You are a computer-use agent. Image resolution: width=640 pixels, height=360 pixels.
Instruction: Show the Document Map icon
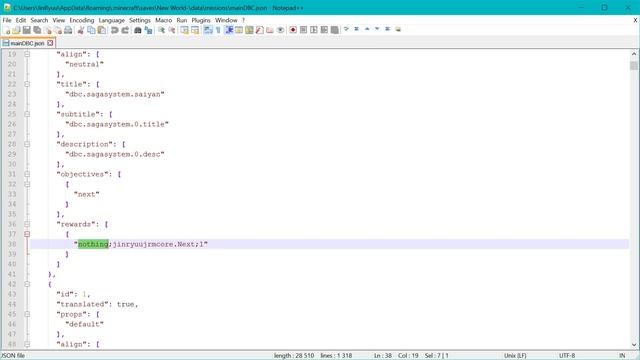(x=249, y=30)
